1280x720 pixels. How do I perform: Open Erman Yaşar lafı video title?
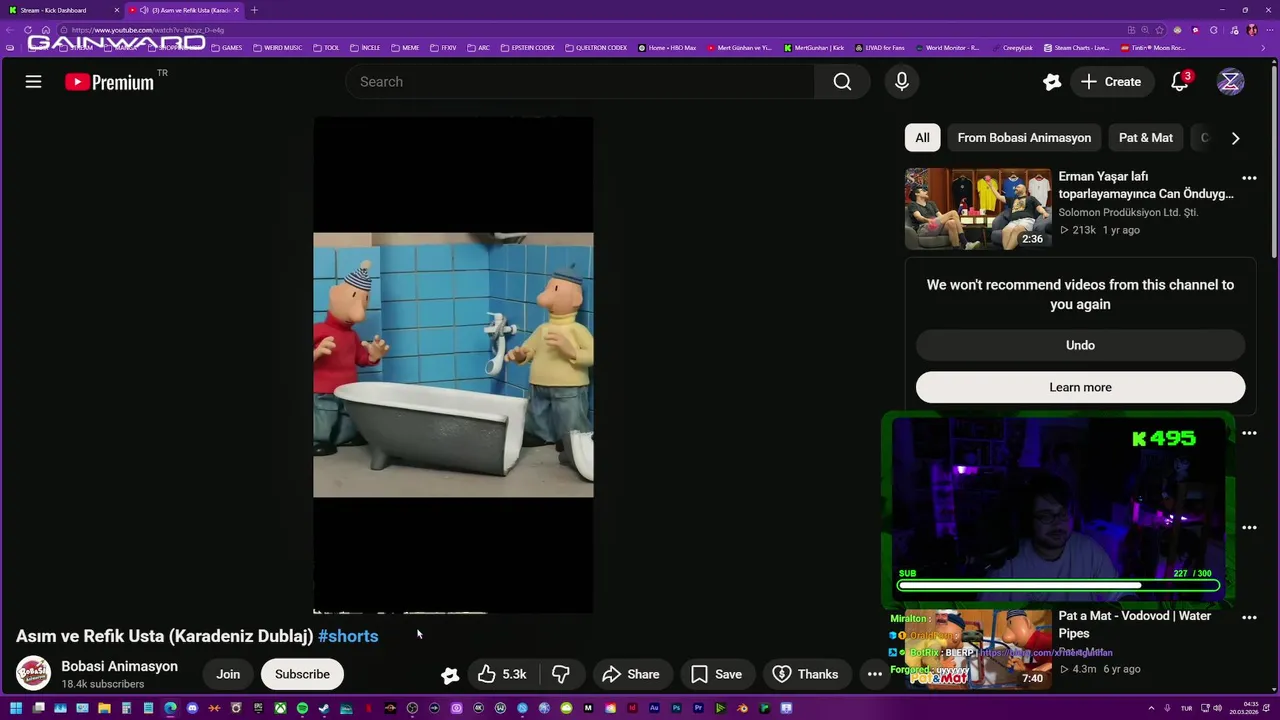pyautogui.click(x=1146, y=185)
